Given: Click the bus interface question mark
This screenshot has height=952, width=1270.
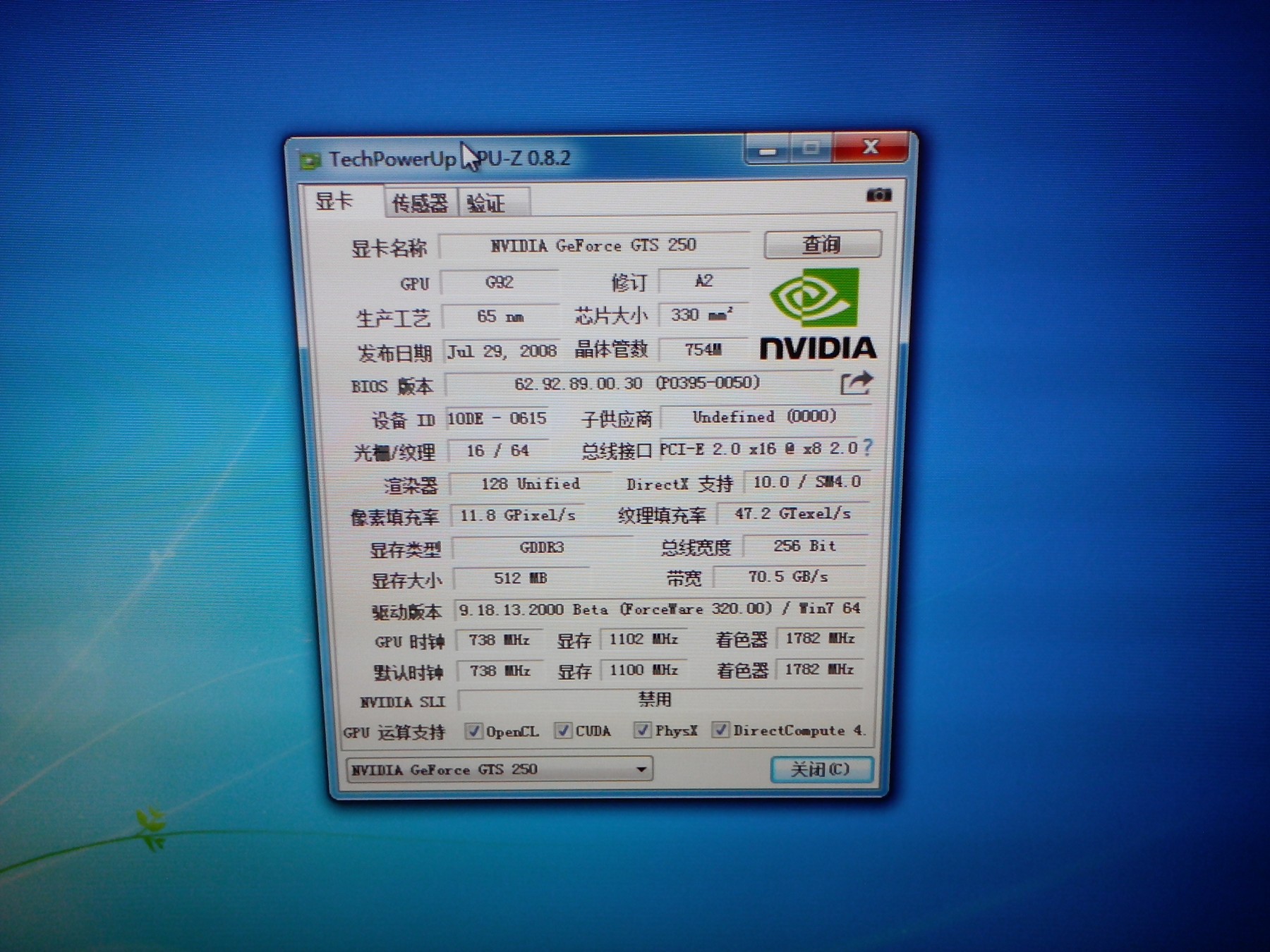Looking at the screenshot, I should click(x=868, y=447).
